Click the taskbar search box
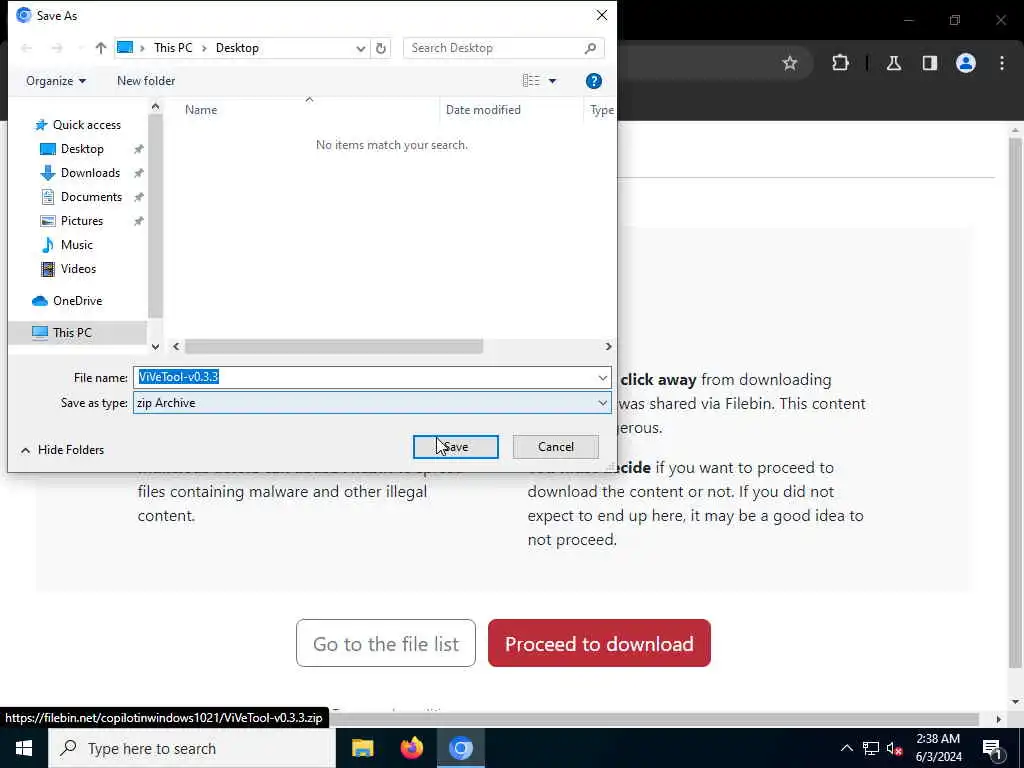Image resolution: width=1024 pixels, height=768 pixels. pyautogui.click(x=192, y=748)
